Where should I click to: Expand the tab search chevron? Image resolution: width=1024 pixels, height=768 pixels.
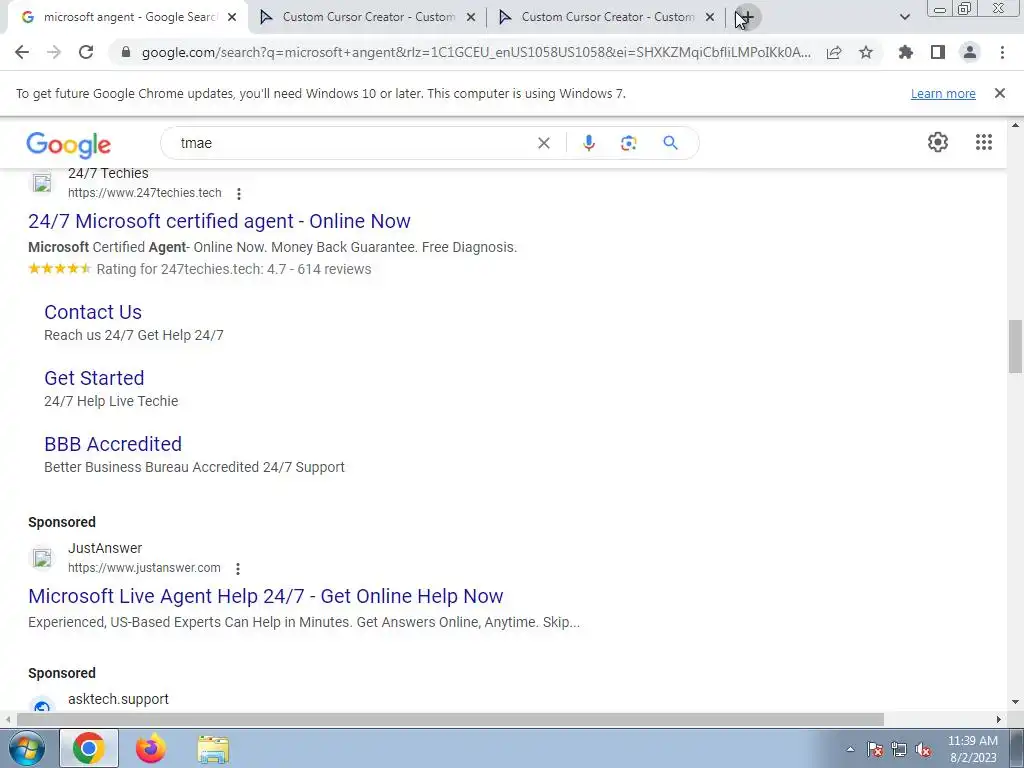point(904,18)
